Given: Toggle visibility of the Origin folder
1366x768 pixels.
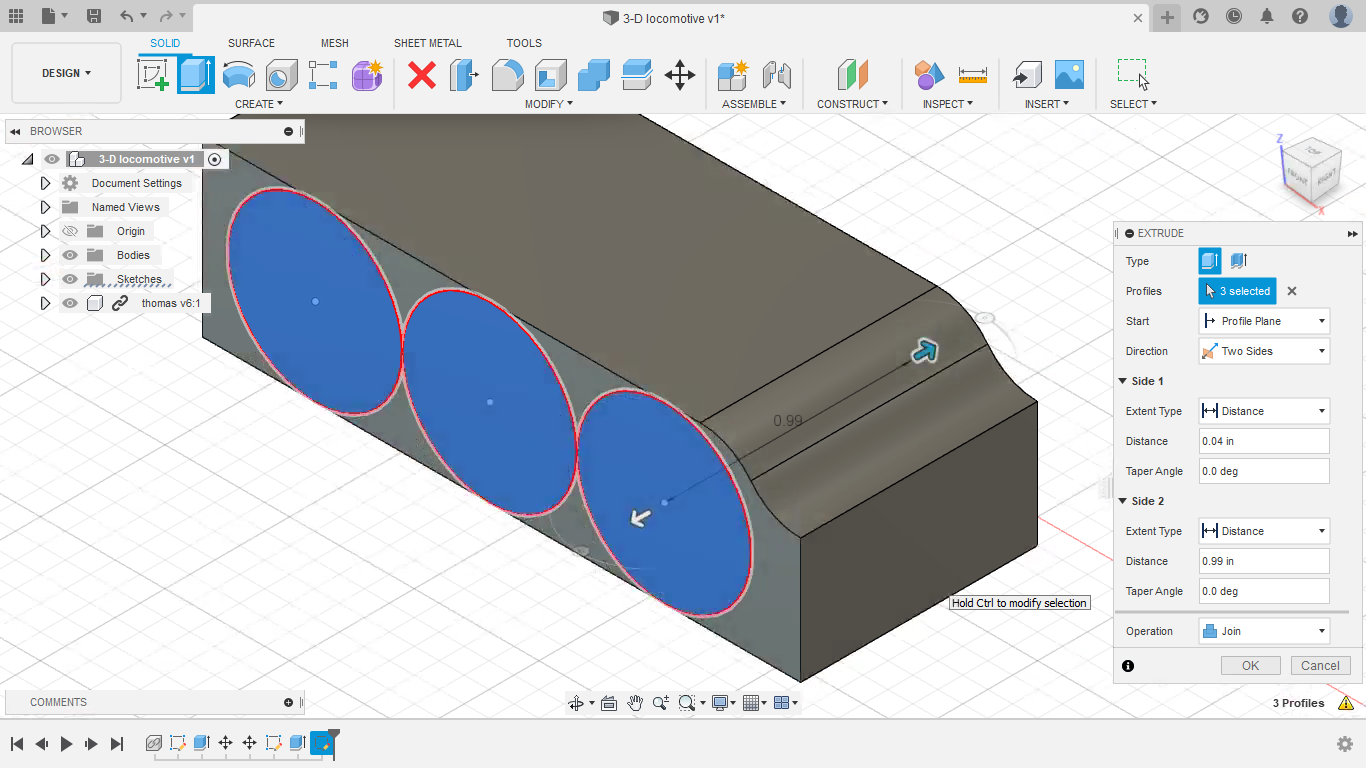Looking at the screenshot, I should tap(70, 231).
